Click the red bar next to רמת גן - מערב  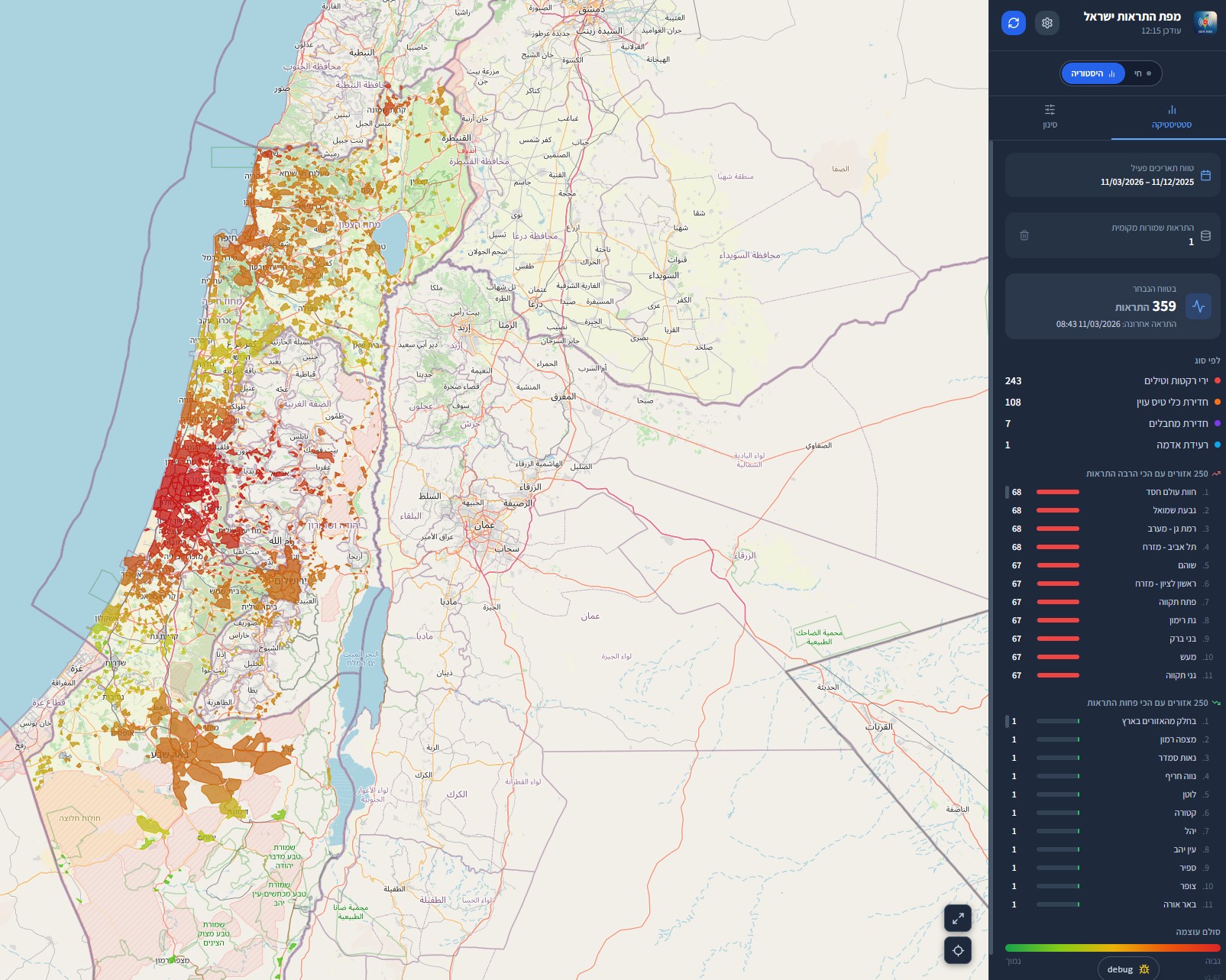click(x=1058, y=529)
